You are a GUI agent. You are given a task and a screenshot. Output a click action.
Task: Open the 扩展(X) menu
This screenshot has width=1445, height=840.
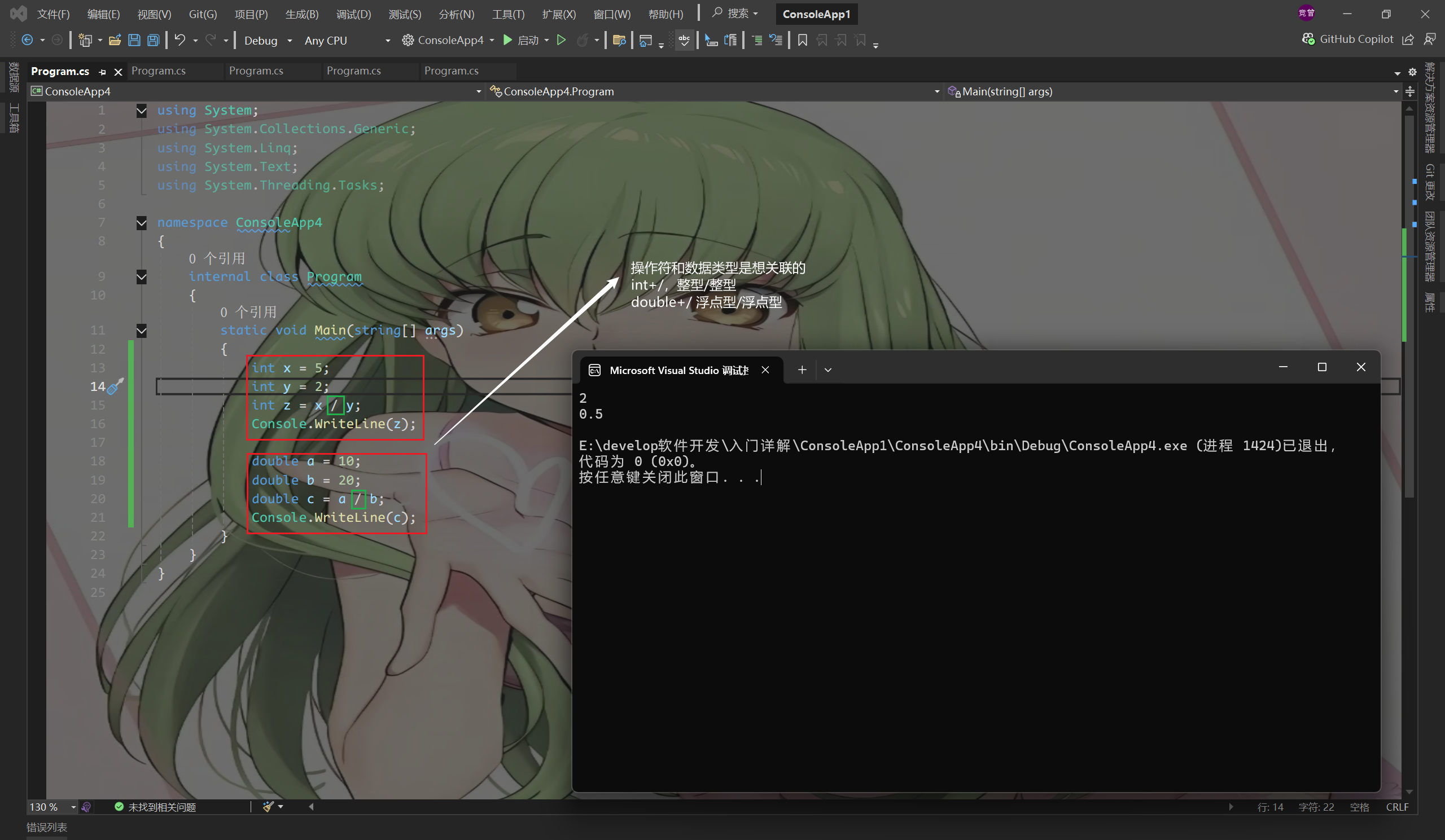click(x=558, y=14)
